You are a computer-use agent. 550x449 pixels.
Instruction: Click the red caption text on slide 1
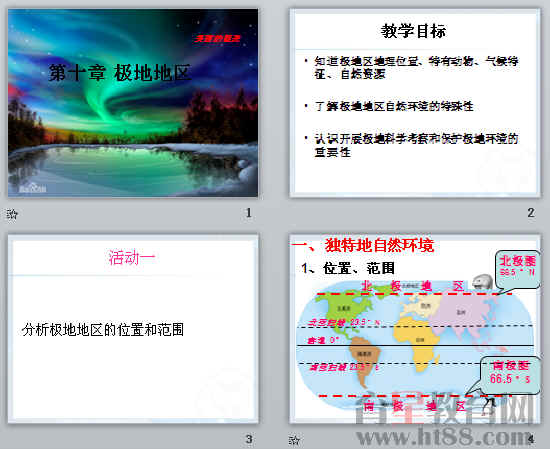point(217,38)
